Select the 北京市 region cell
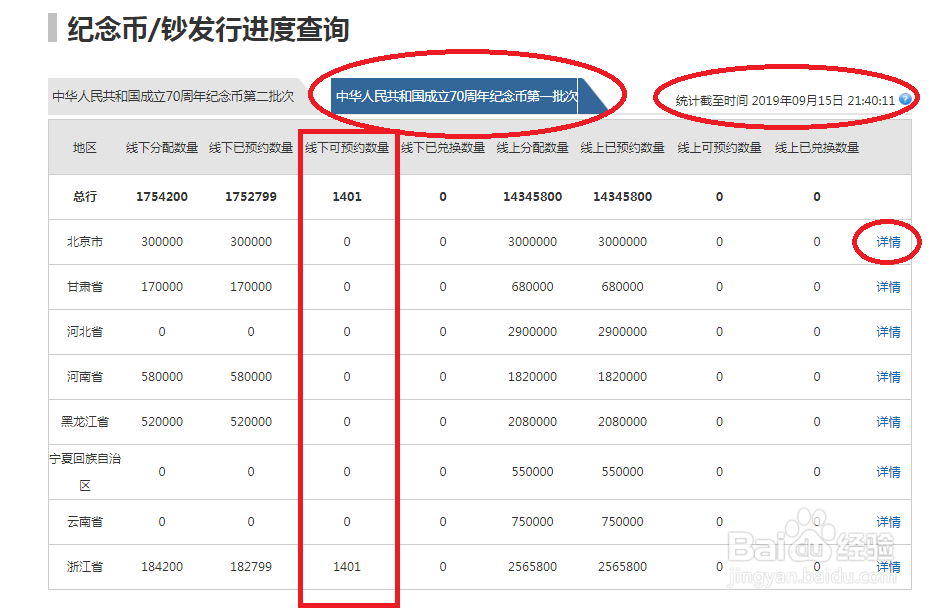The image size is (948, 609). pyautogui.click(x=85, y=242)
